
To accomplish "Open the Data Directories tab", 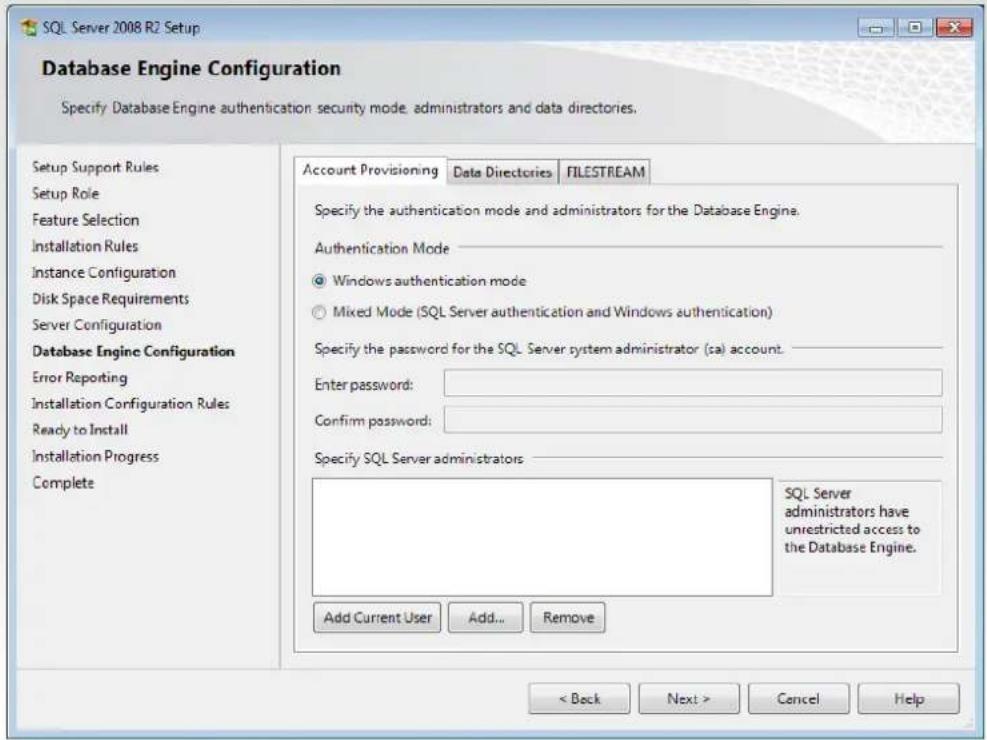I will point(502,172).
